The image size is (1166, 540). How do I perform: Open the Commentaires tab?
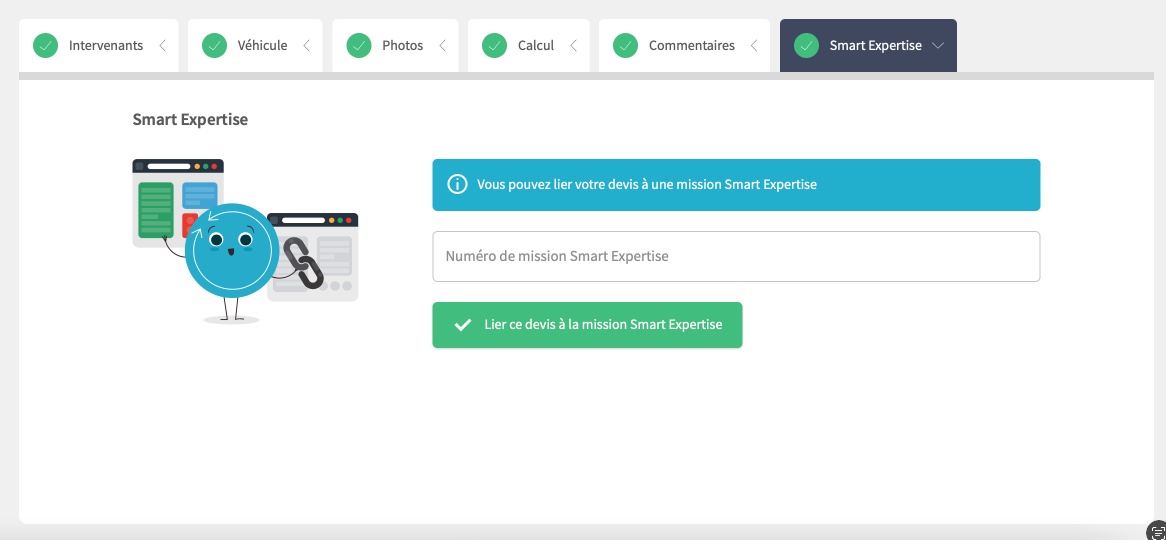[x=691, y=46]
